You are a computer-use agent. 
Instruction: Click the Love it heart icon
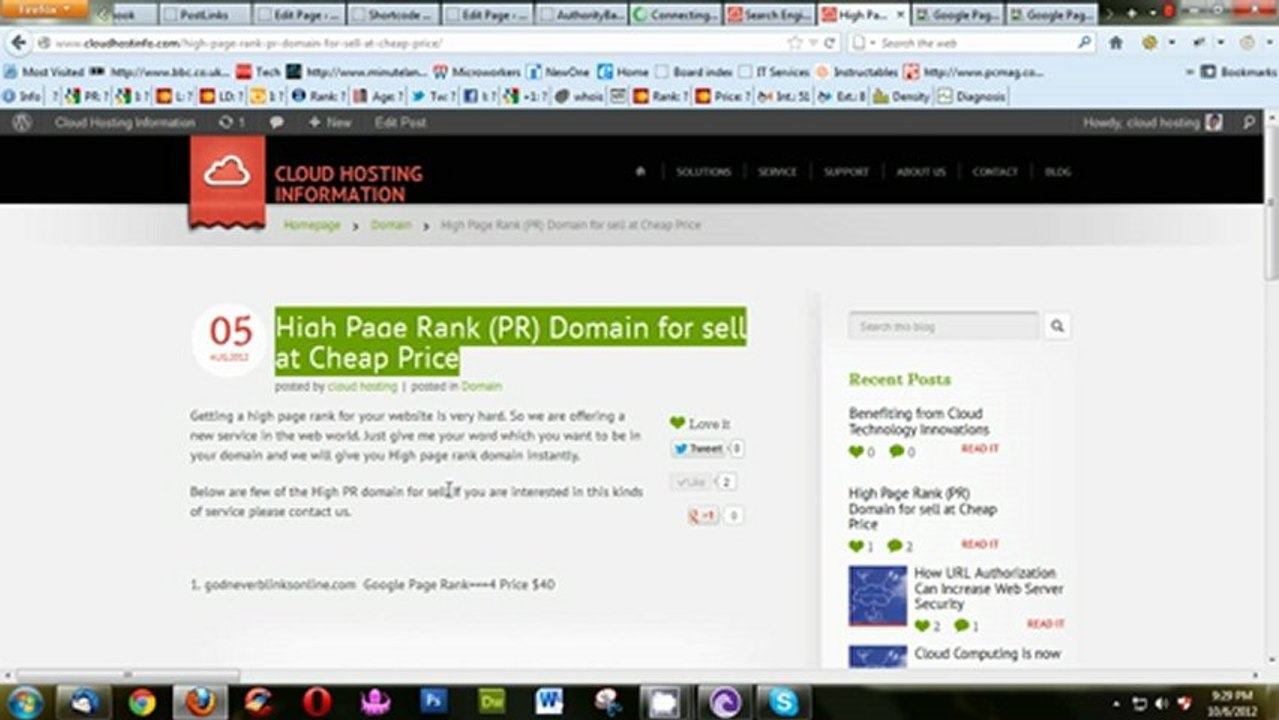click(677, 423)
